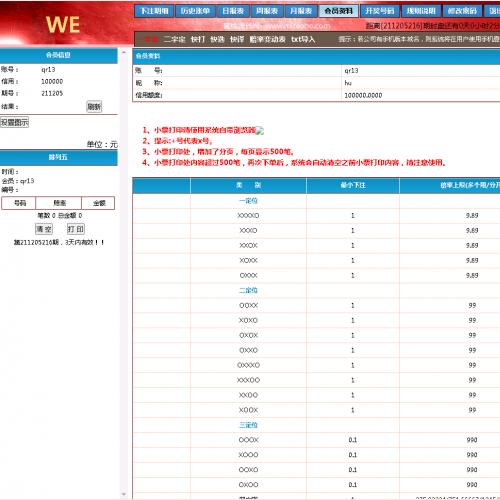Click the credit value 100000 in the left panel
The height and width of the screenshot is (500, 500).
pyautogui.click(x=52, y=82)
